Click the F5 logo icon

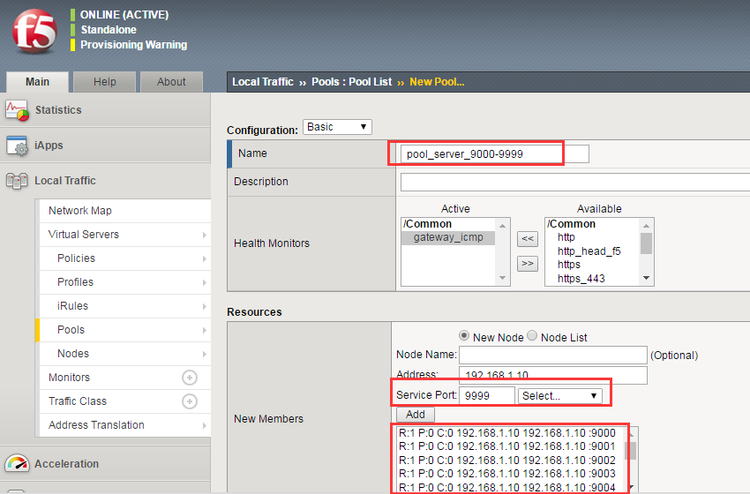[34, 32]
